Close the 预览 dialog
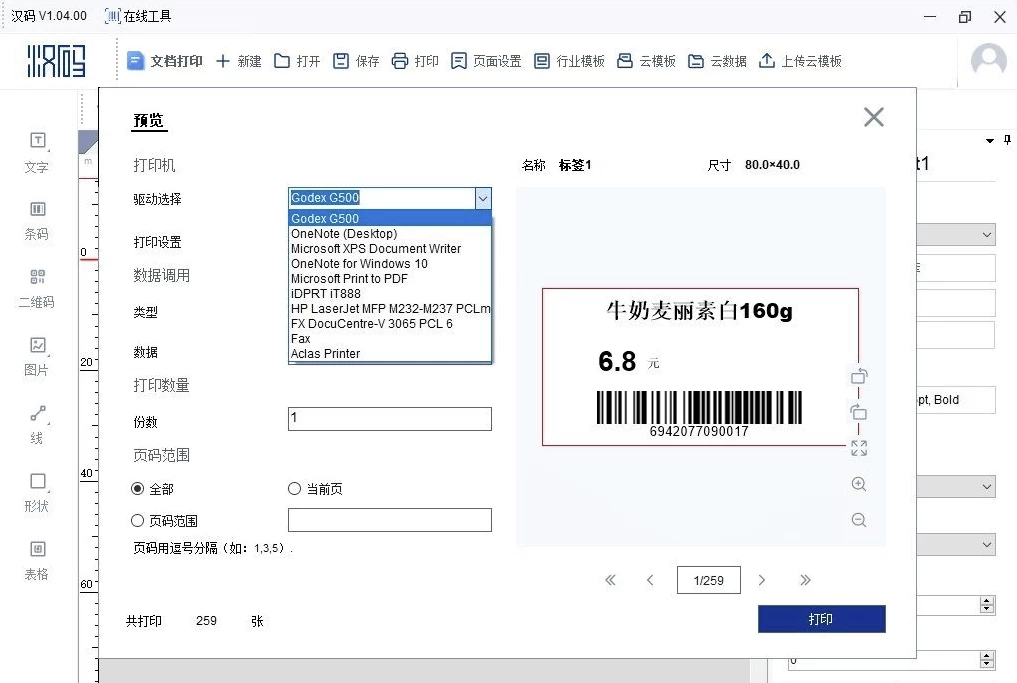Image resolution: width=1017 pixels, height=683 pixels. pyautogui.click(x=873, y=117)
